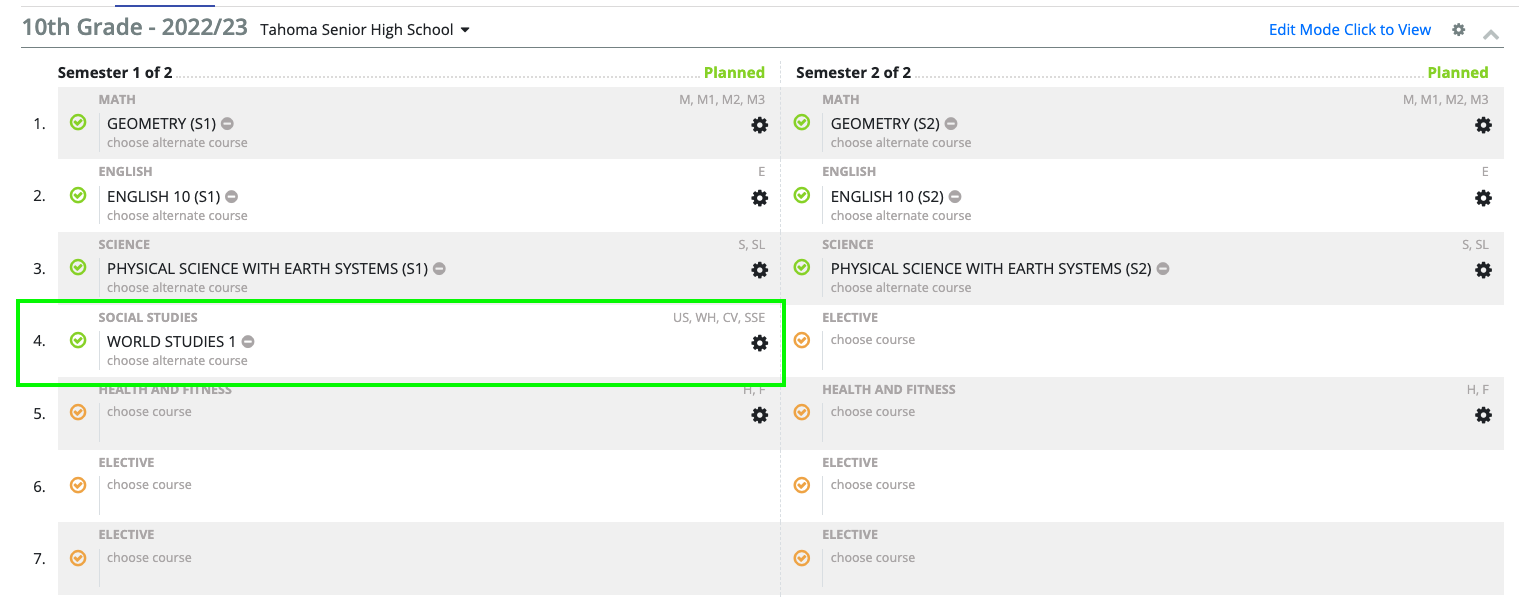
Task: Toggle green check for ENGLISH 10 (S1)
Action: click(78, 195)
